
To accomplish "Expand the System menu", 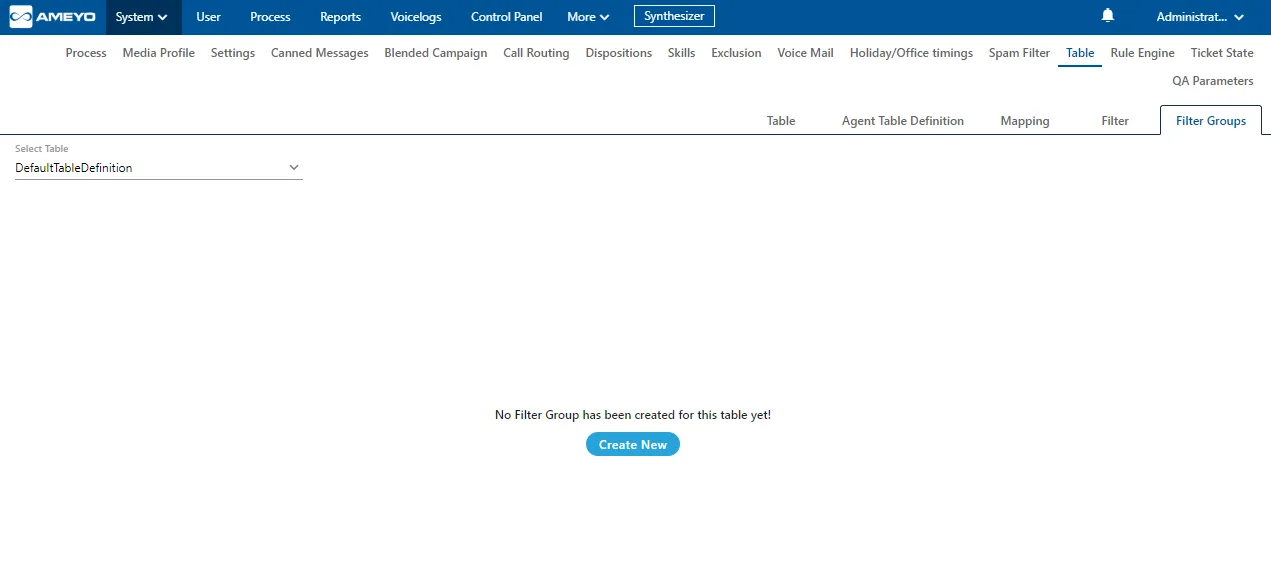I will pos(142,17).
